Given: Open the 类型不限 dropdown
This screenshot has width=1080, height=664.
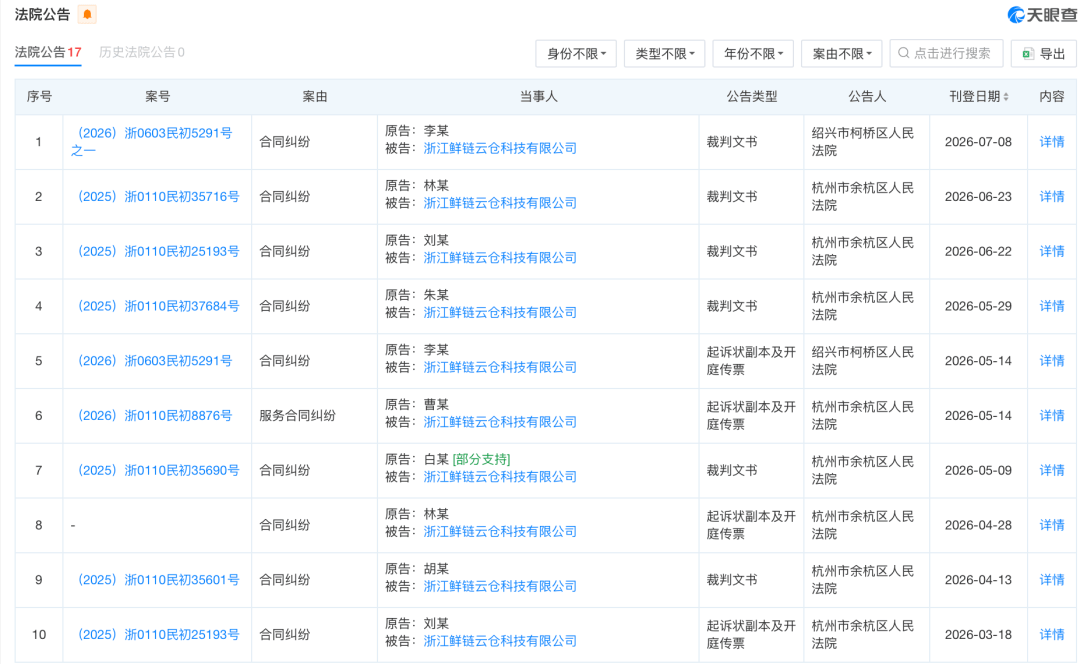Looking at the screenshot, I should (x=664, y=54).
